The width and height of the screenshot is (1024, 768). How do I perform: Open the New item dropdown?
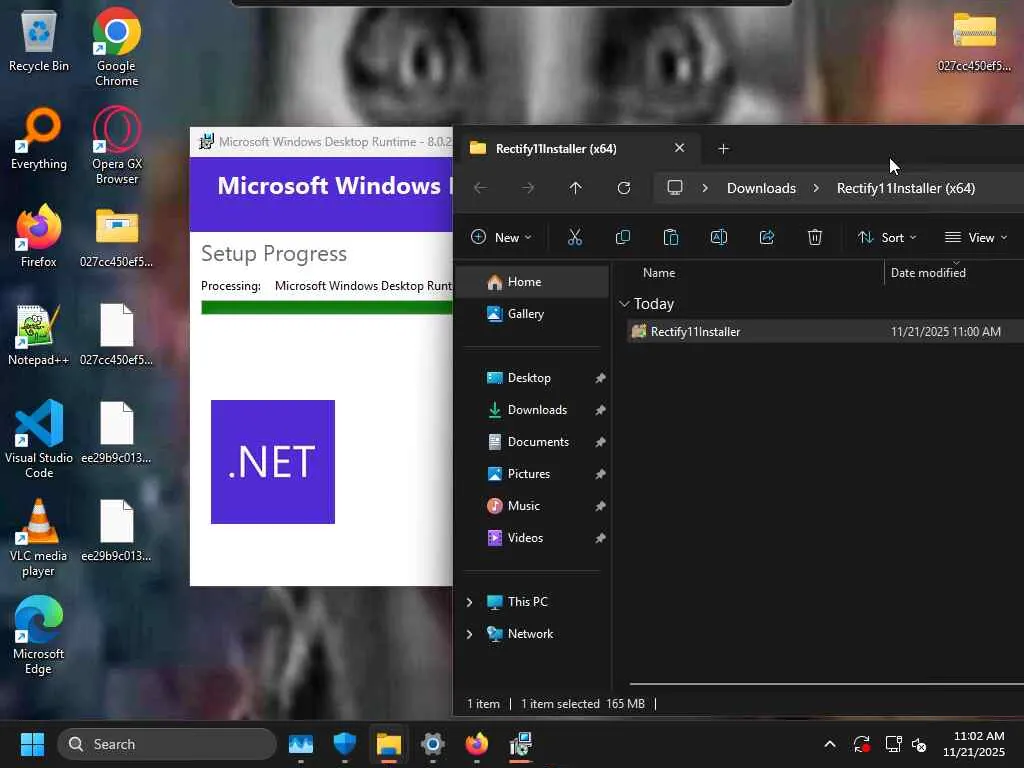[x=502, y=237]
